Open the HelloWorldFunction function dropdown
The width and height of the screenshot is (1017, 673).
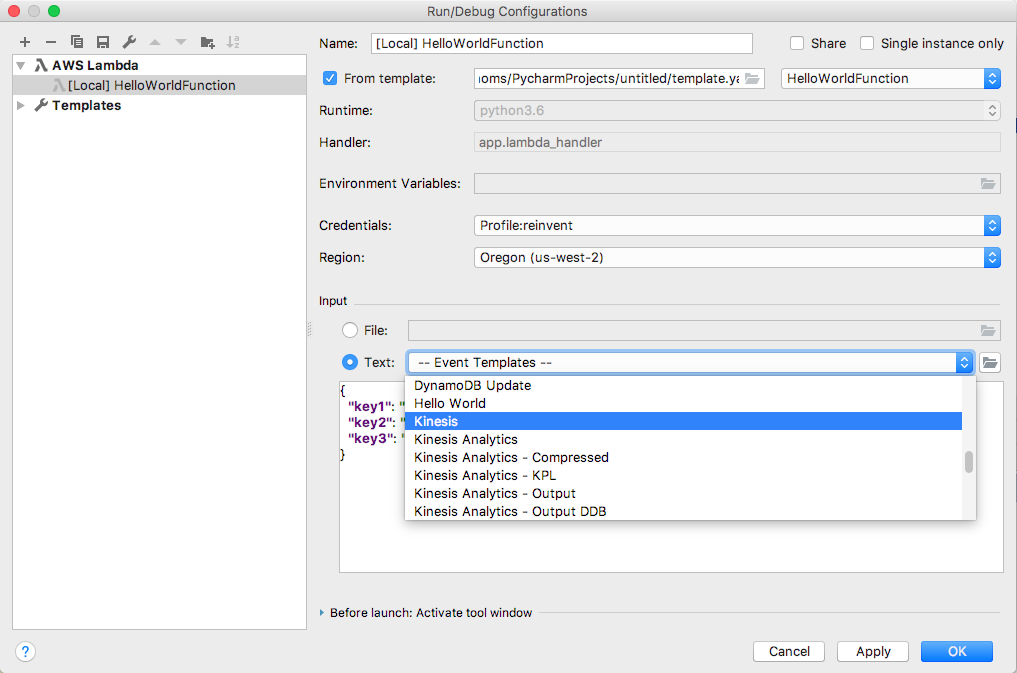[x=891, y=78]
